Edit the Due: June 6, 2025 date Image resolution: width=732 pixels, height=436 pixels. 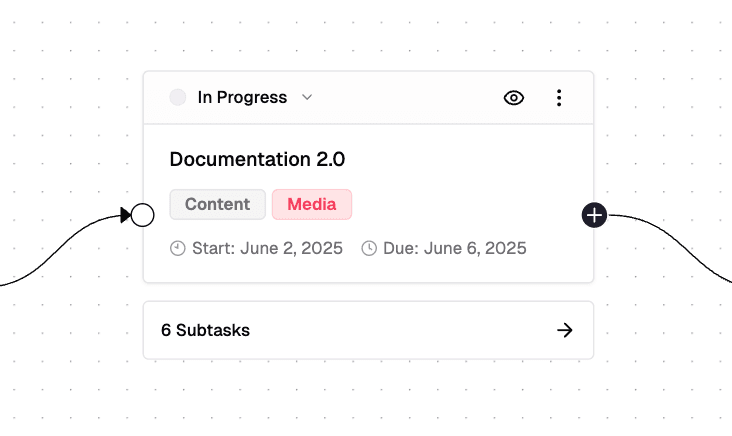[x=454, y=248]
